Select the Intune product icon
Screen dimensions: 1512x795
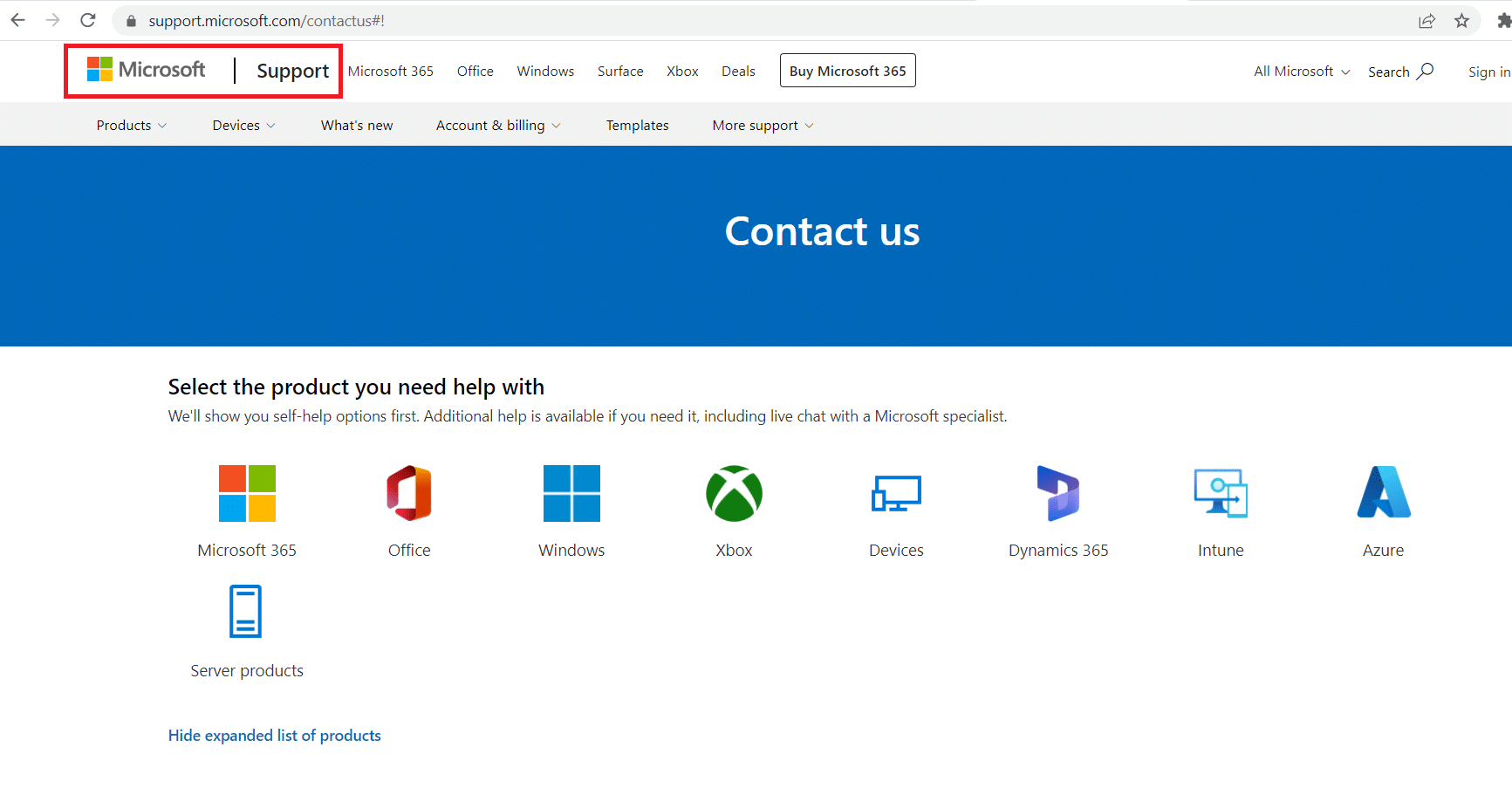click(x=1221, y=493)
